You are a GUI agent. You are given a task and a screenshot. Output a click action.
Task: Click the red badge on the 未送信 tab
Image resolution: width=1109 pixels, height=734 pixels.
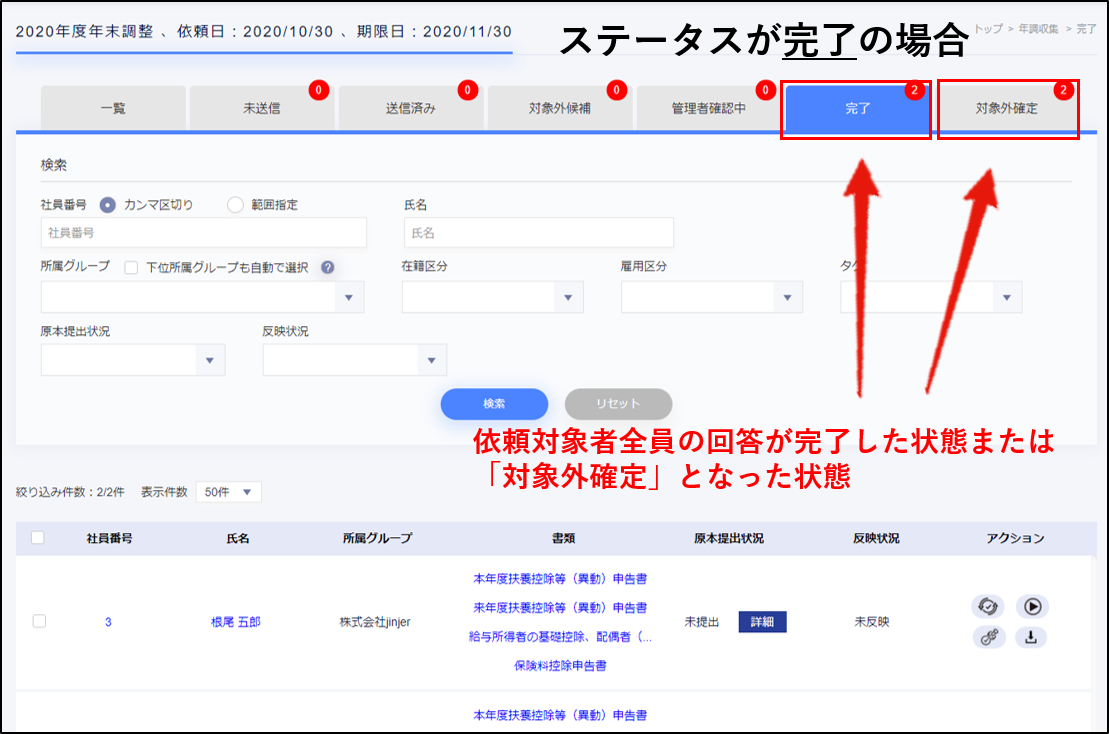pos(318,91)
